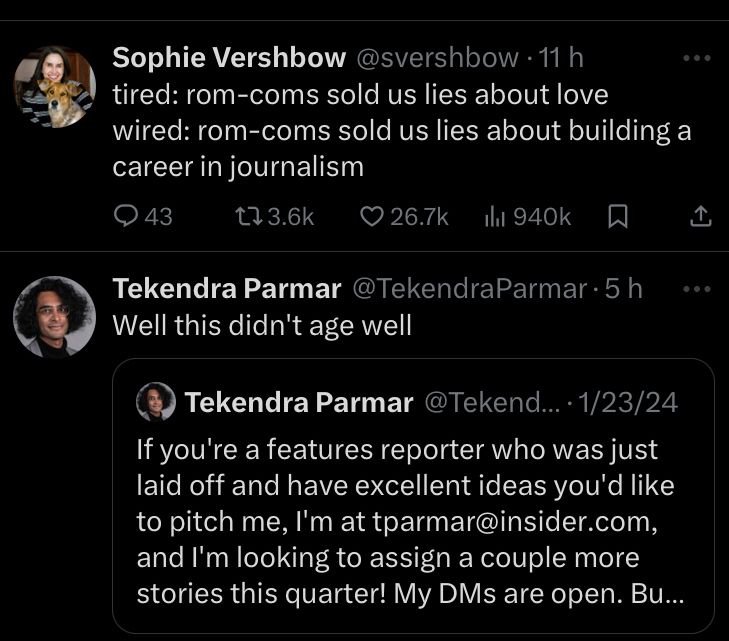The image size is (729, 641).
Task: Open the quoted tweet about features reporters
Action: tap(411, 520)
